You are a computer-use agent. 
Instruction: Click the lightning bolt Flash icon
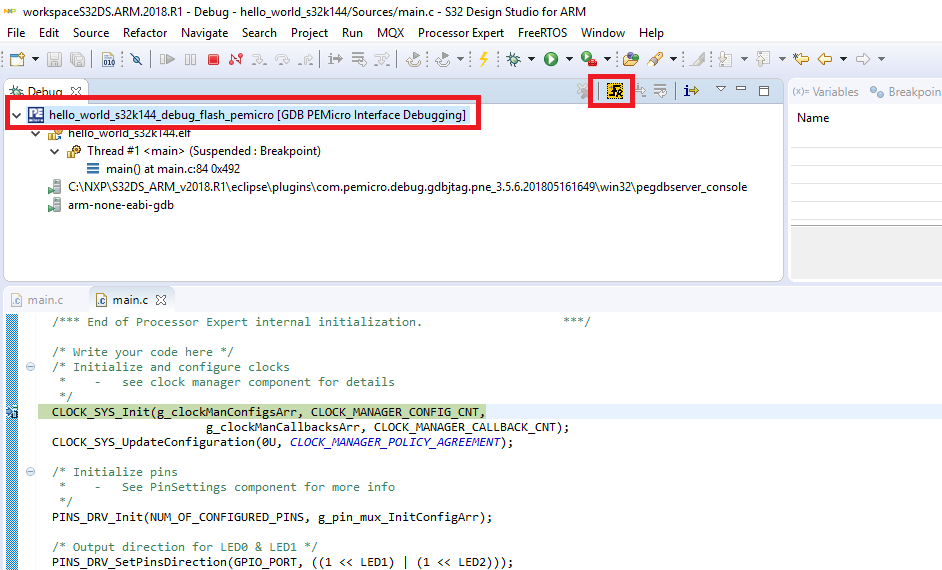coord(483,59)
